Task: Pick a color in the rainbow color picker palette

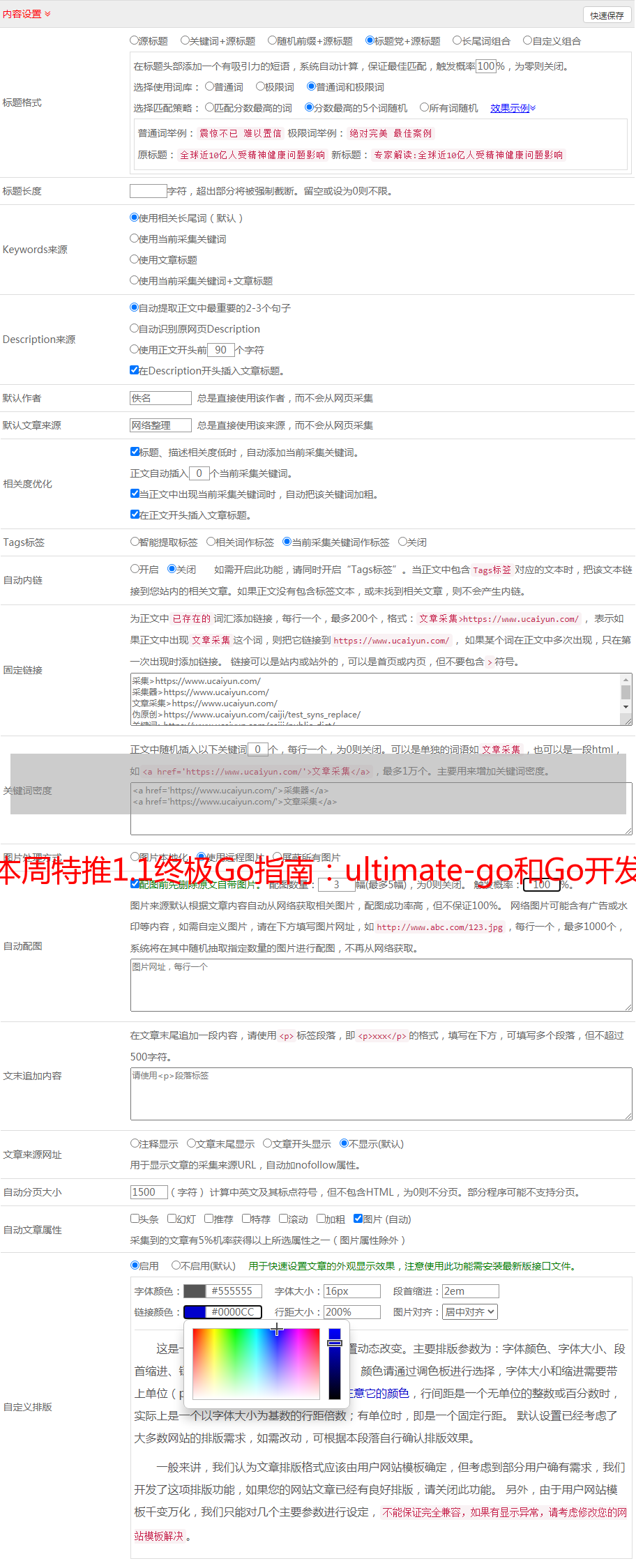Action: tap(256, 1363)
